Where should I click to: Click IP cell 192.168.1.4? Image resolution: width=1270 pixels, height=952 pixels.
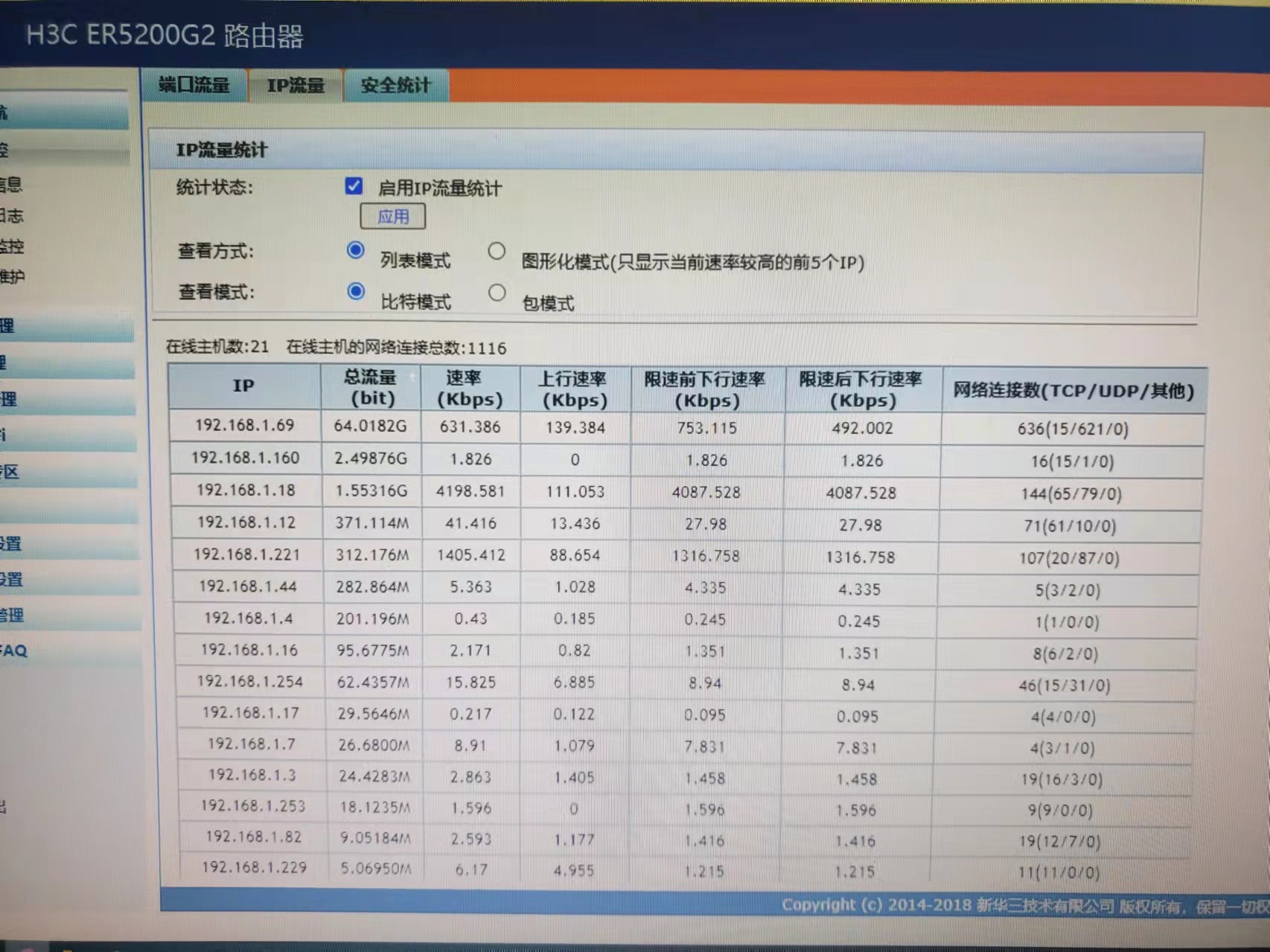(x=249, y=619)
